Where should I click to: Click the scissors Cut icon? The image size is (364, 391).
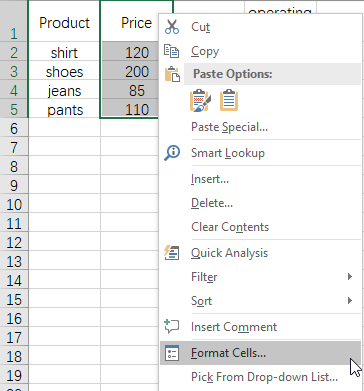click(x=172, y=27)
